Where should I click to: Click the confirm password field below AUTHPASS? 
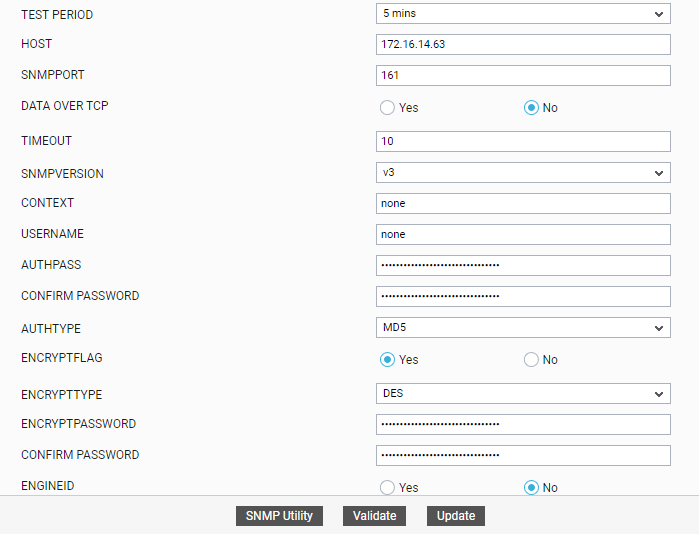pos(523,296)
